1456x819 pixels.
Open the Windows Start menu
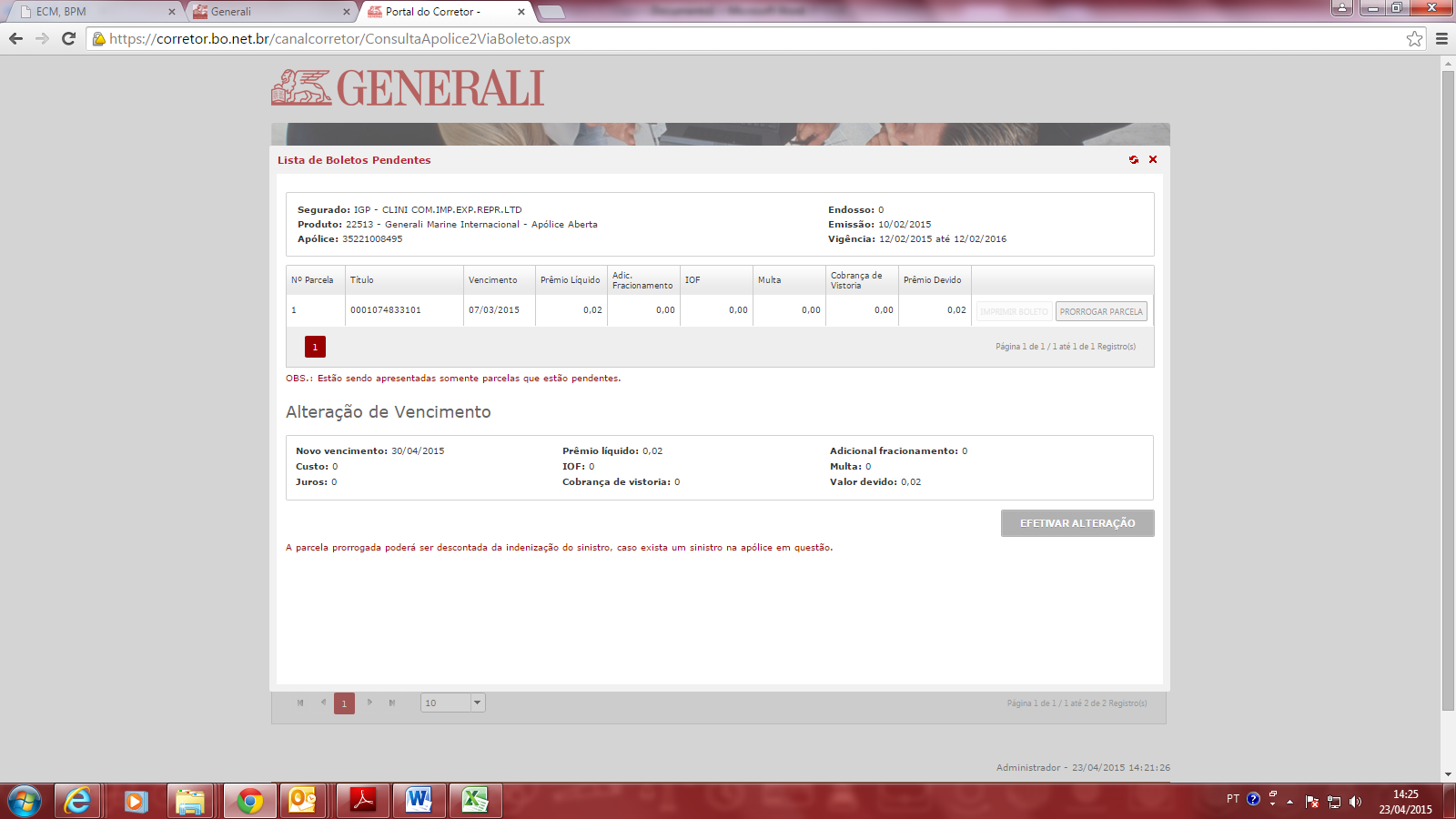coord(25,802)
